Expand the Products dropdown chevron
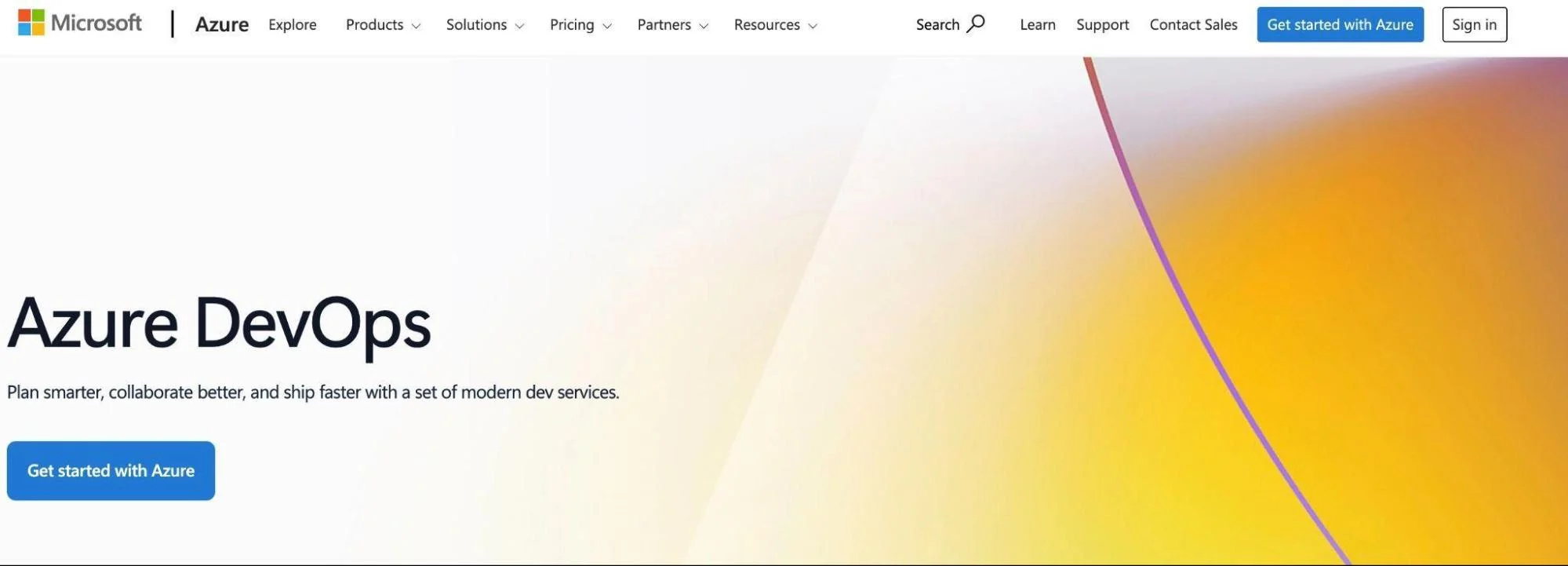 (x=416, y=26)
